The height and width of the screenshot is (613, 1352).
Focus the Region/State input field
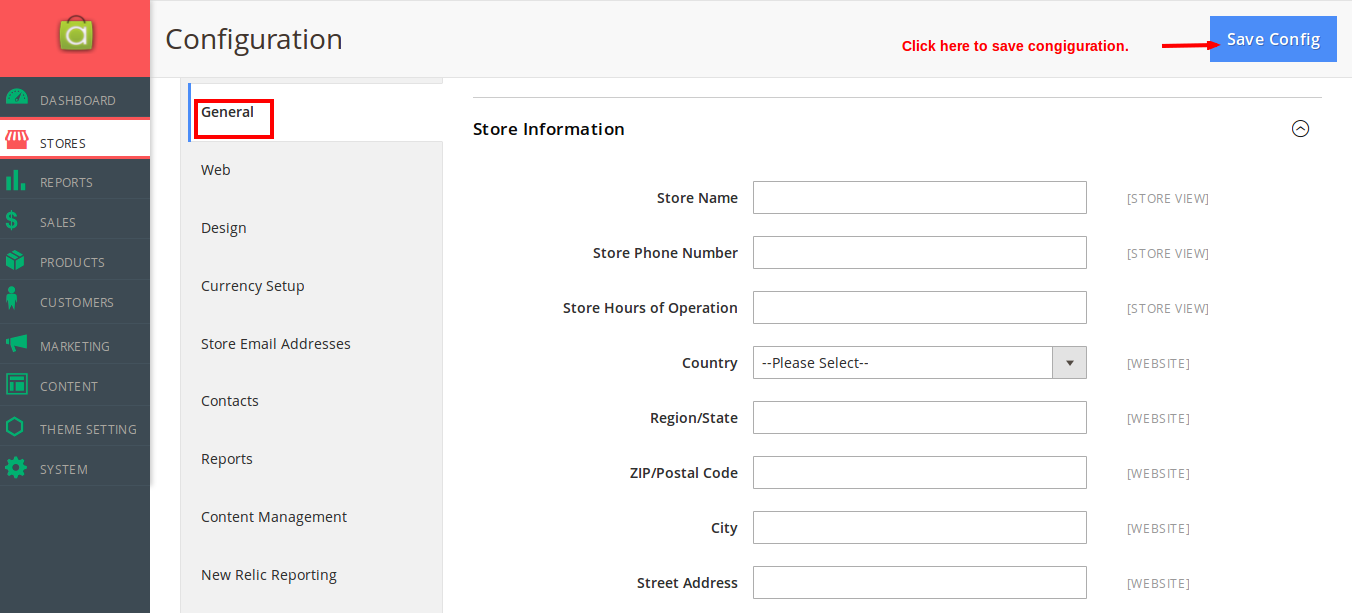coord(919,418)
